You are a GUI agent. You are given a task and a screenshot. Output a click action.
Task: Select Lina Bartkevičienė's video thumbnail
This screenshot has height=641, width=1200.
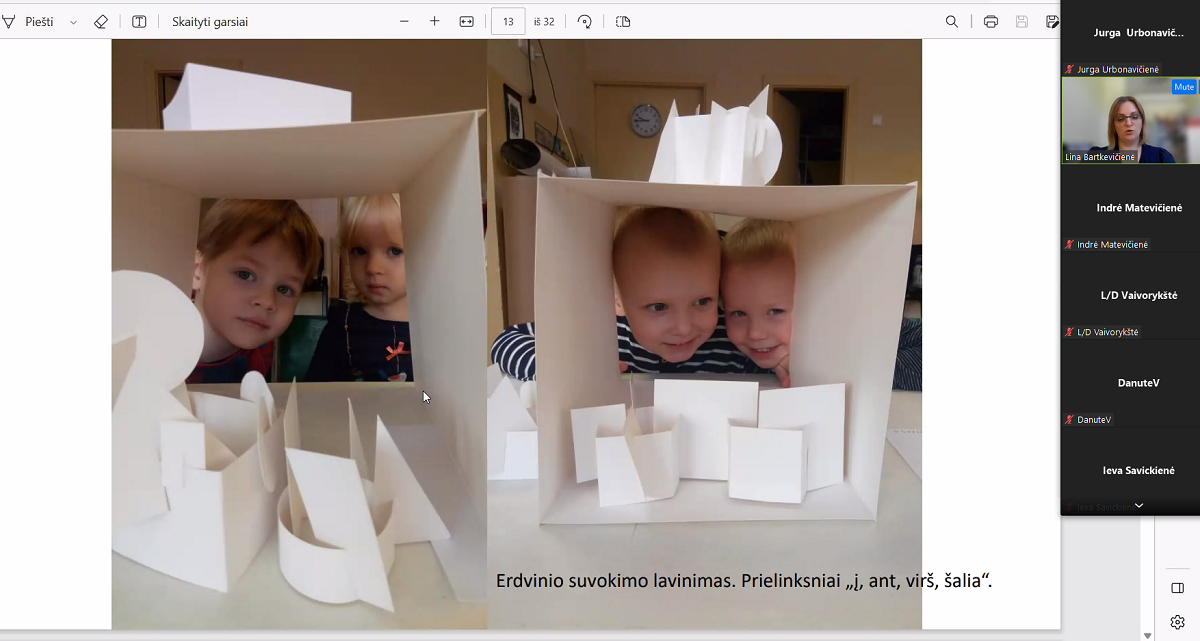coord(1130,120)
